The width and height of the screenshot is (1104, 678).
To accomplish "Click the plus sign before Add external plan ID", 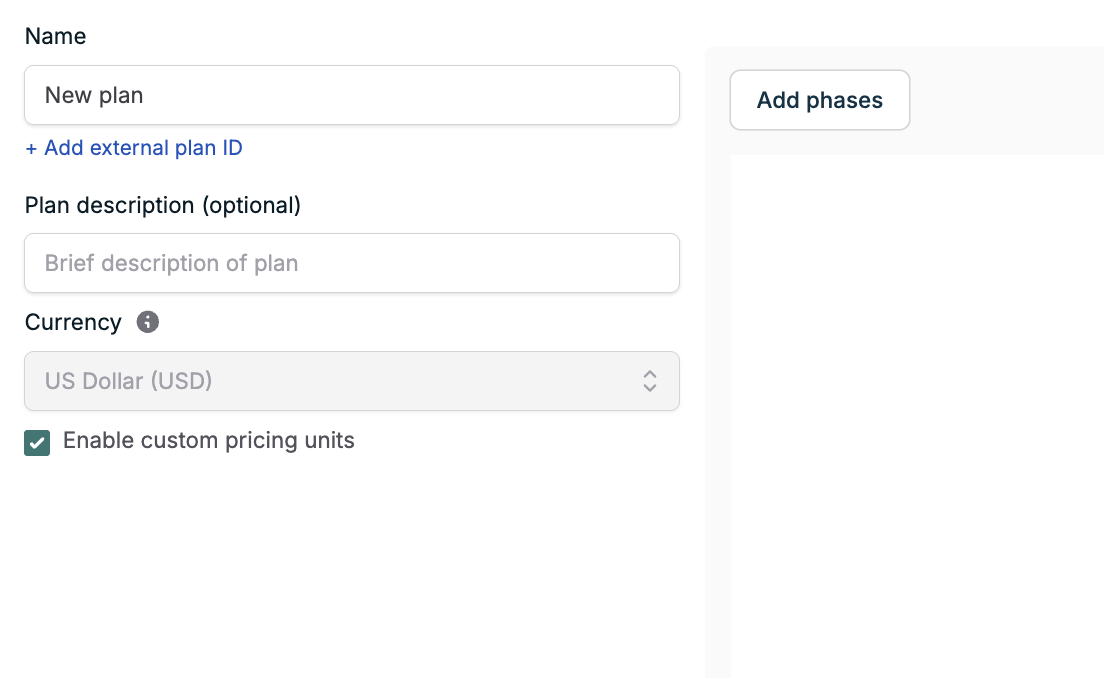I will pyautogui.click(x=31, y=148).
